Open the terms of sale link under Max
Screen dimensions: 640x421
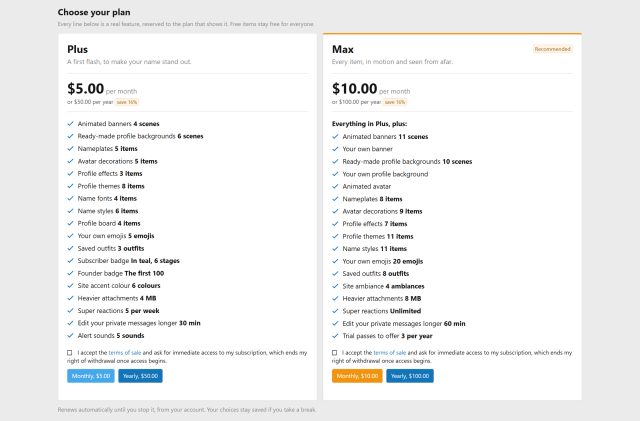(390, 353)
